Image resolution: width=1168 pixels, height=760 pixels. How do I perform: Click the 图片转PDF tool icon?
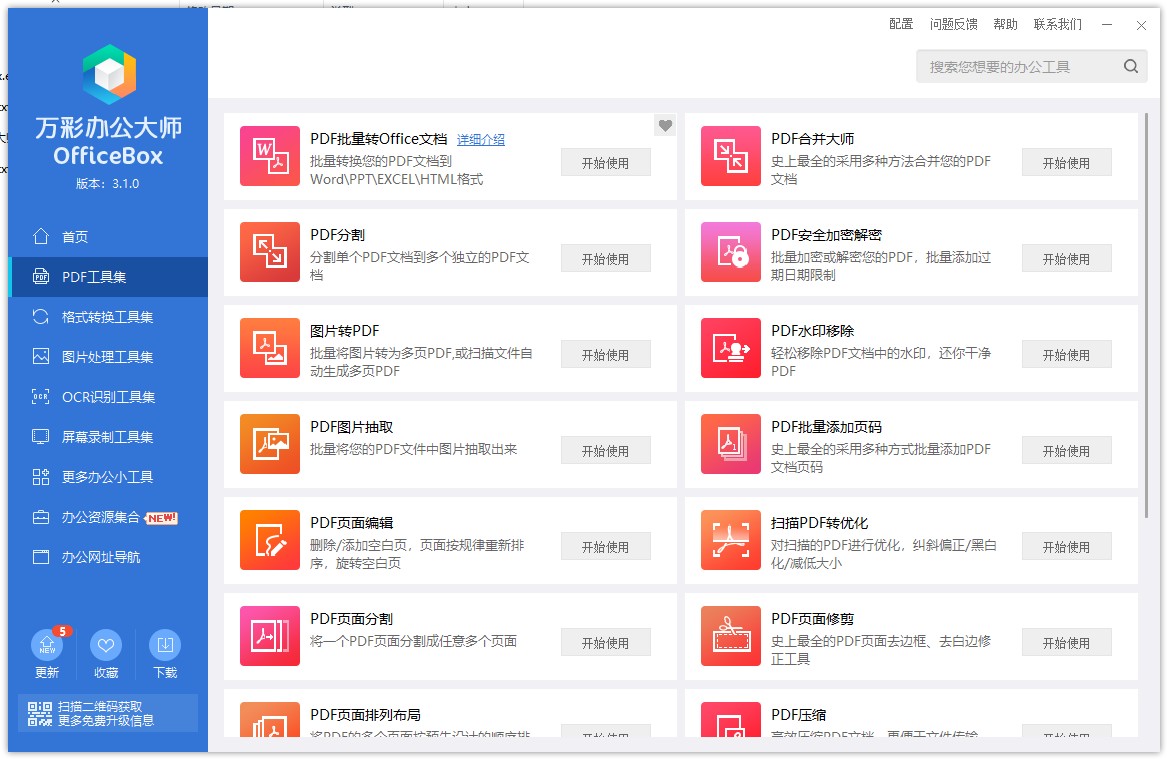click(x=270, y=348)
